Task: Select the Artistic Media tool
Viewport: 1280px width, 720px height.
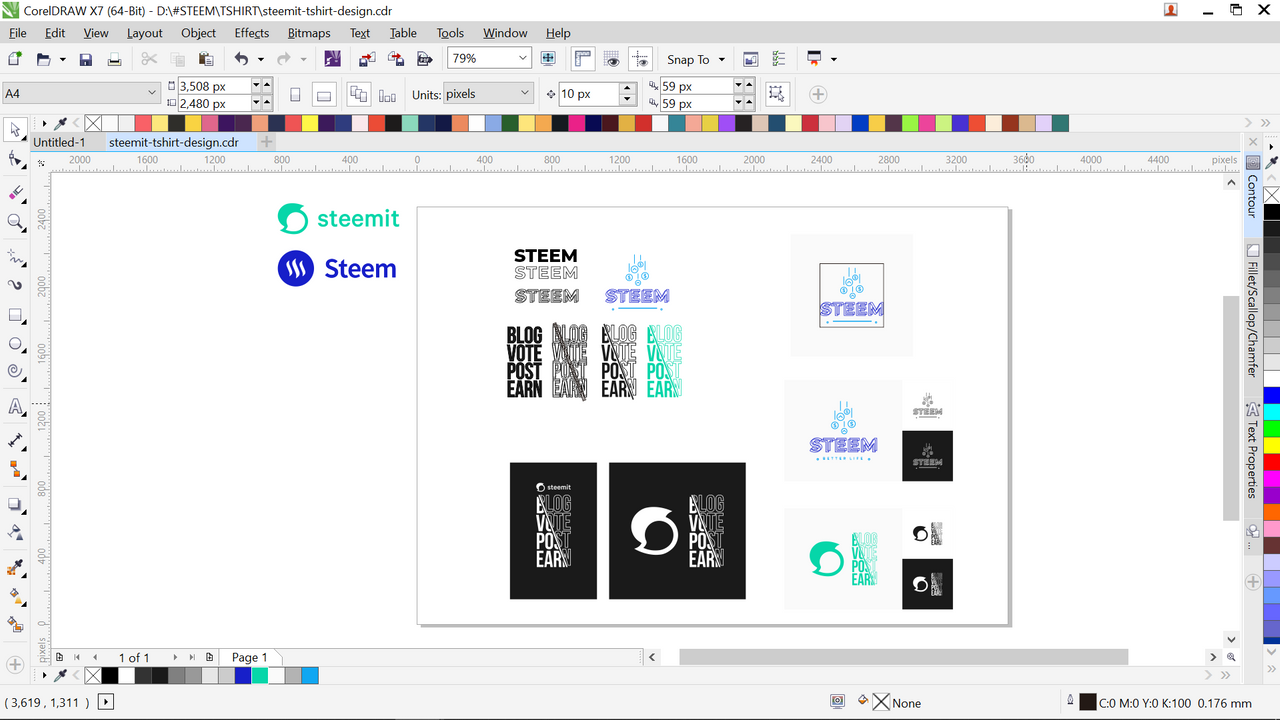Action: tap(15, 285)
